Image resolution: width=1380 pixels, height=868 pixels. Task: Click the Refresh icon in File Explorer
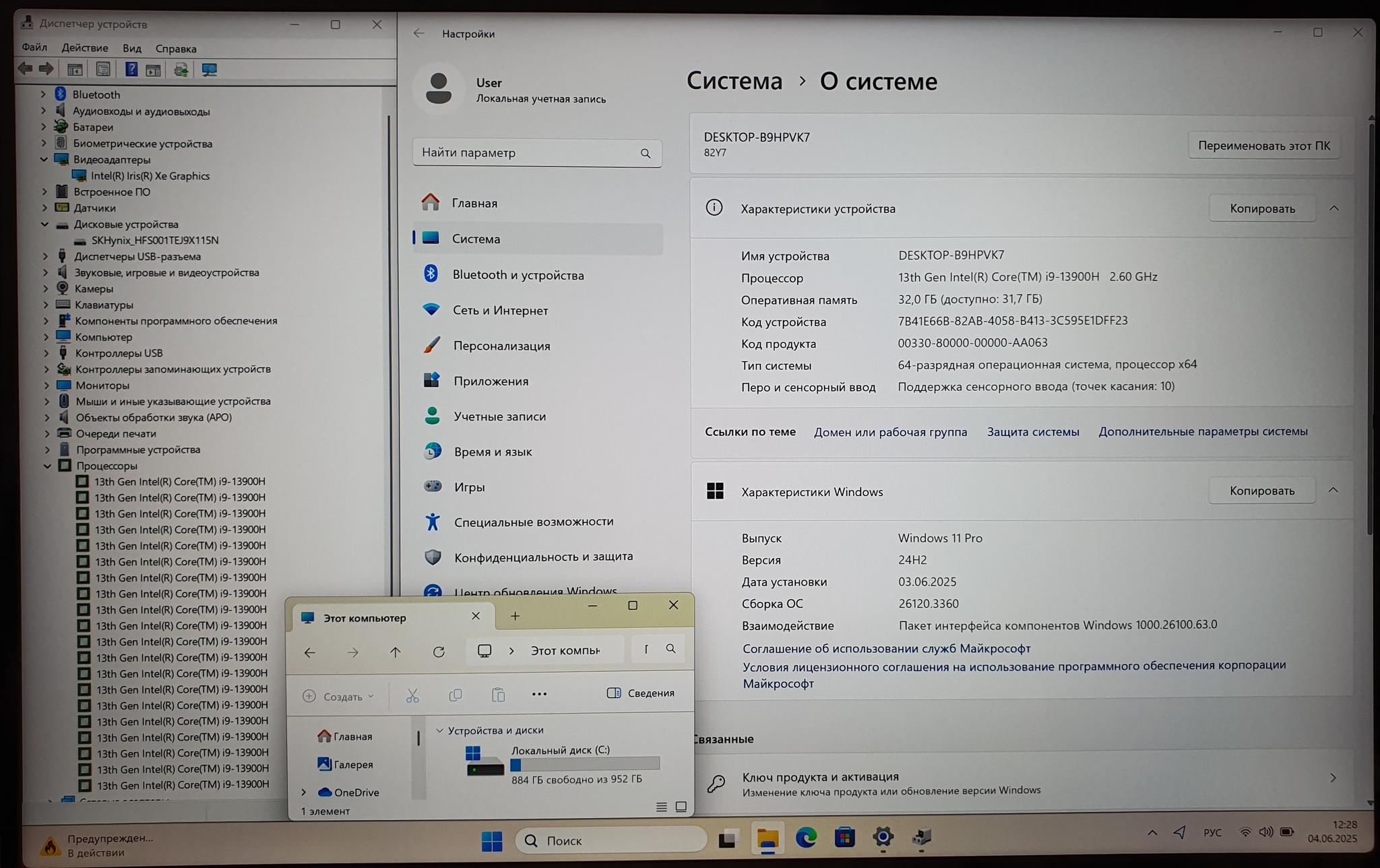439,652
